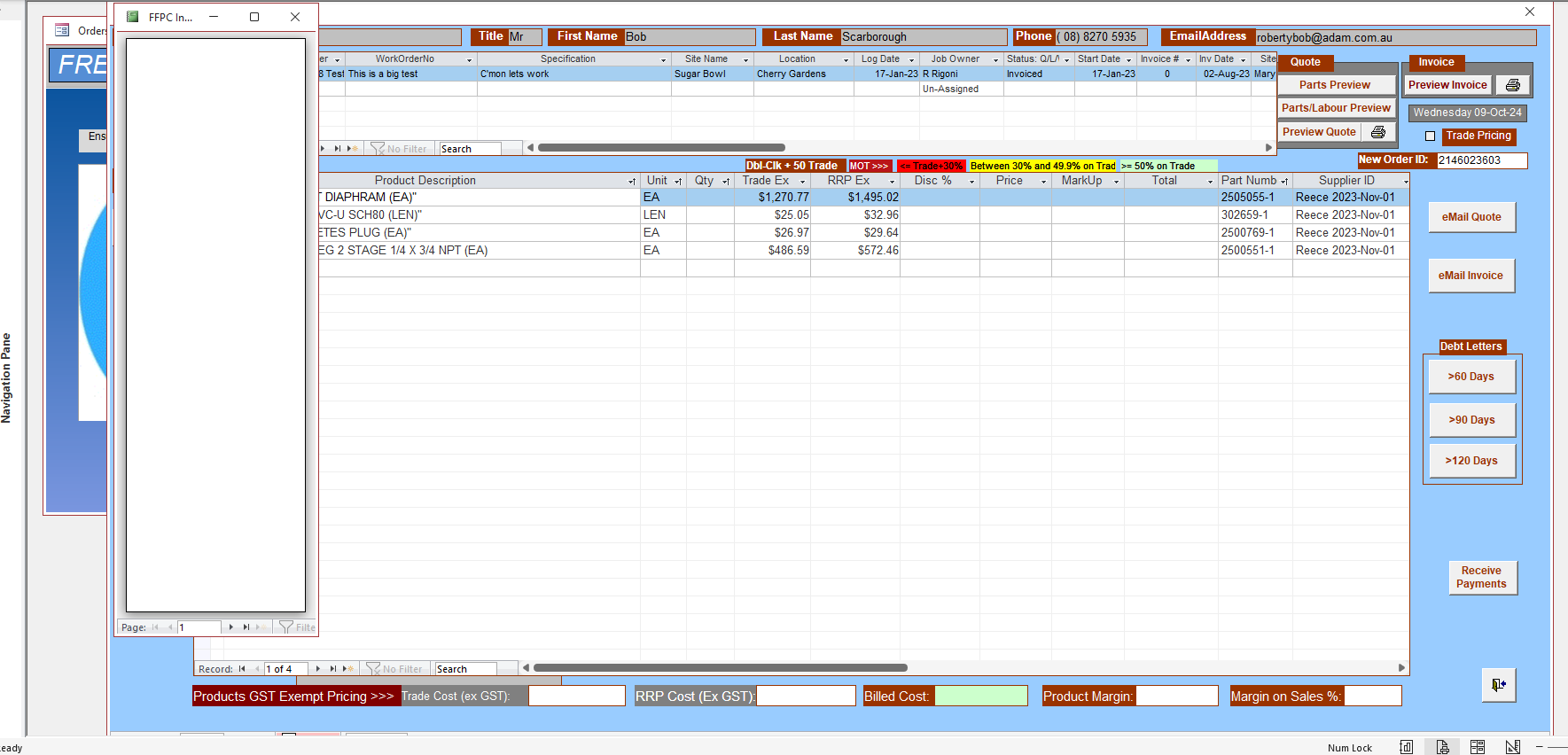This screenshot has width=1568, height=755.
Task: Click next record arrow in work orders navigator
Action: 323,149
